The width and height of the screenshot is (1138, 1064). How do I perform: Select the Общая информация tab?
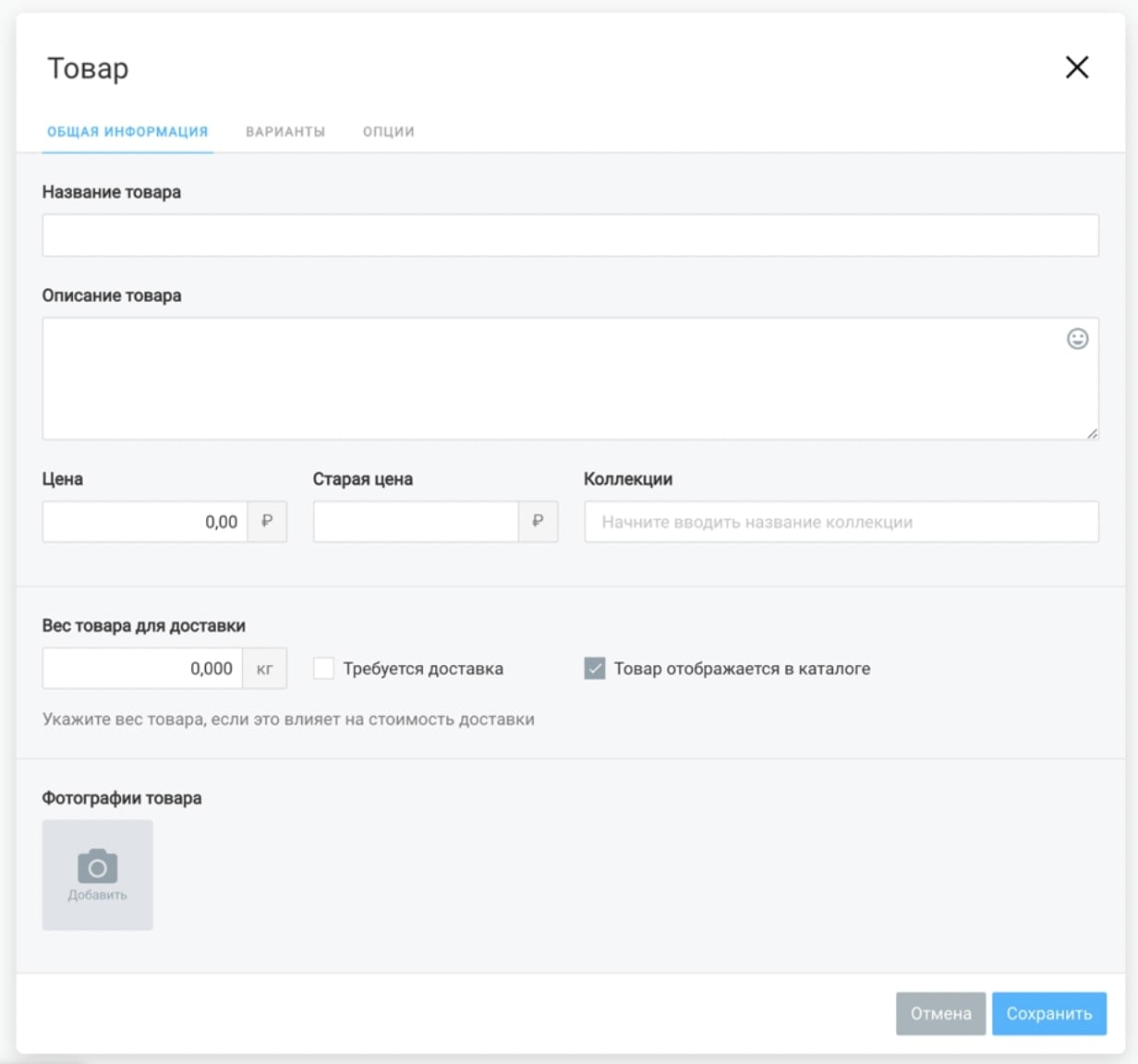tap(127, 132)
